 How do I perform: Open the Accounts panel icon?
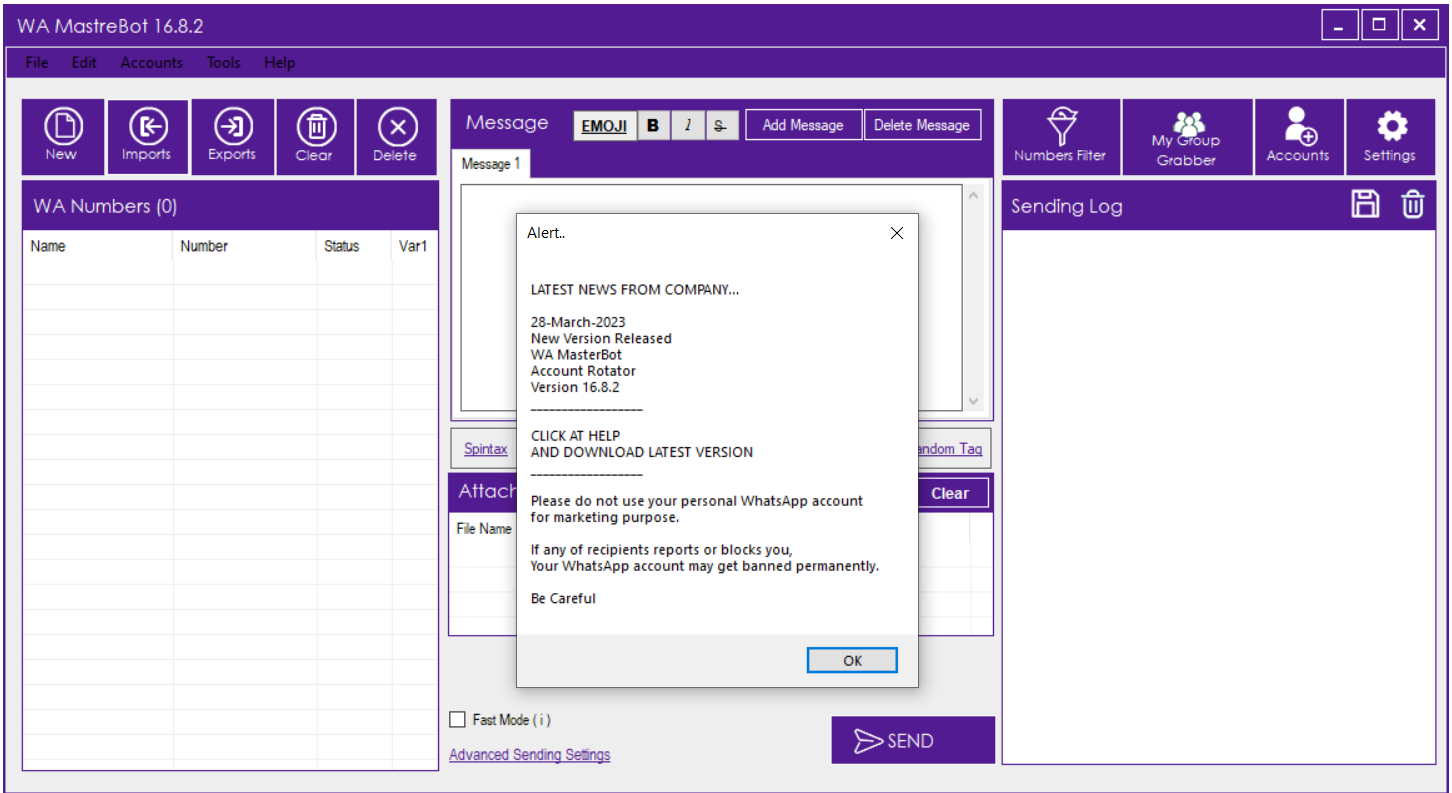[1298, 137]
